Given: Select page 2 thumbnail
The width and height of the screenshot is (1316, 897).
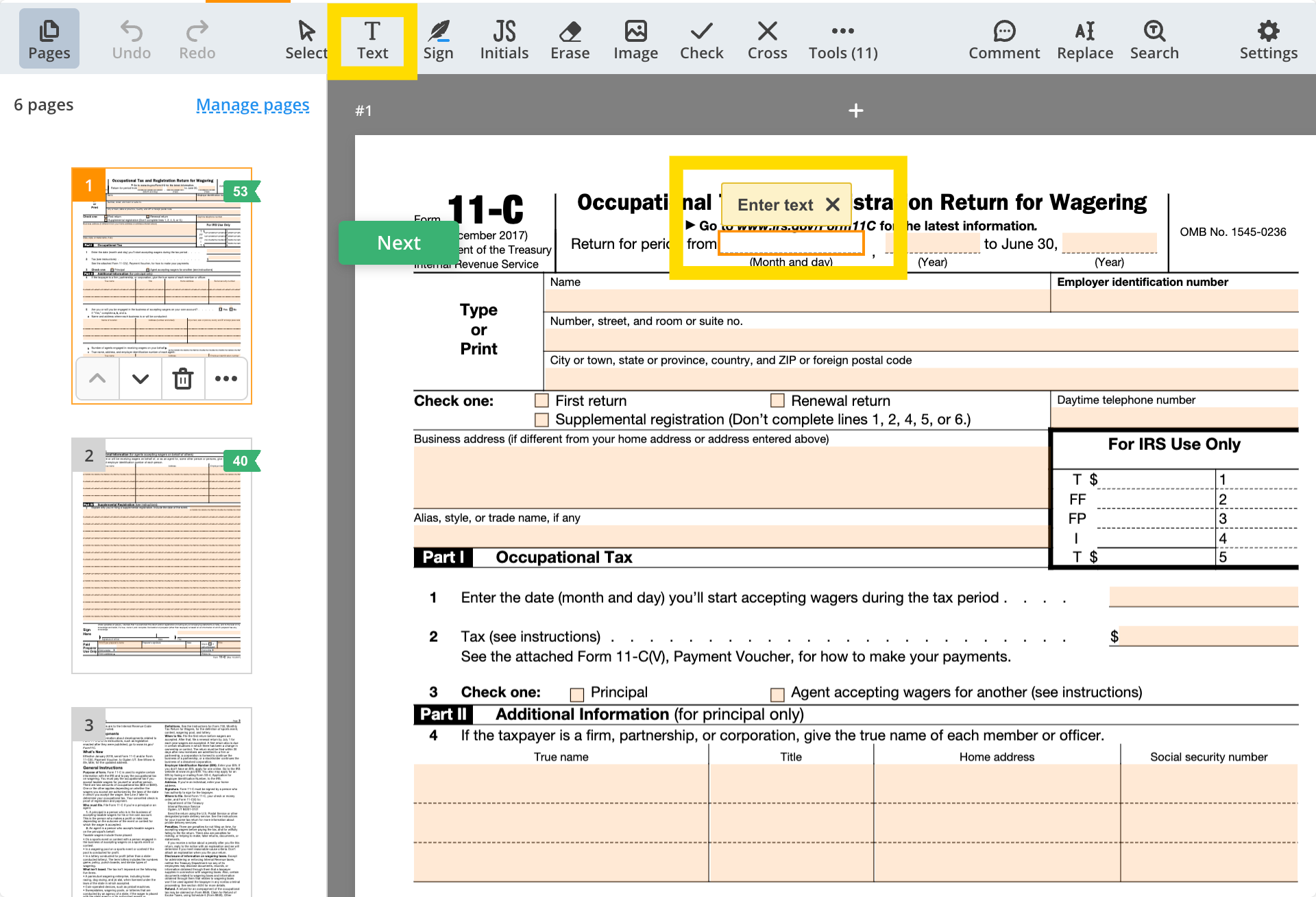Looking at the screenshot, I should tap(162, 555).
